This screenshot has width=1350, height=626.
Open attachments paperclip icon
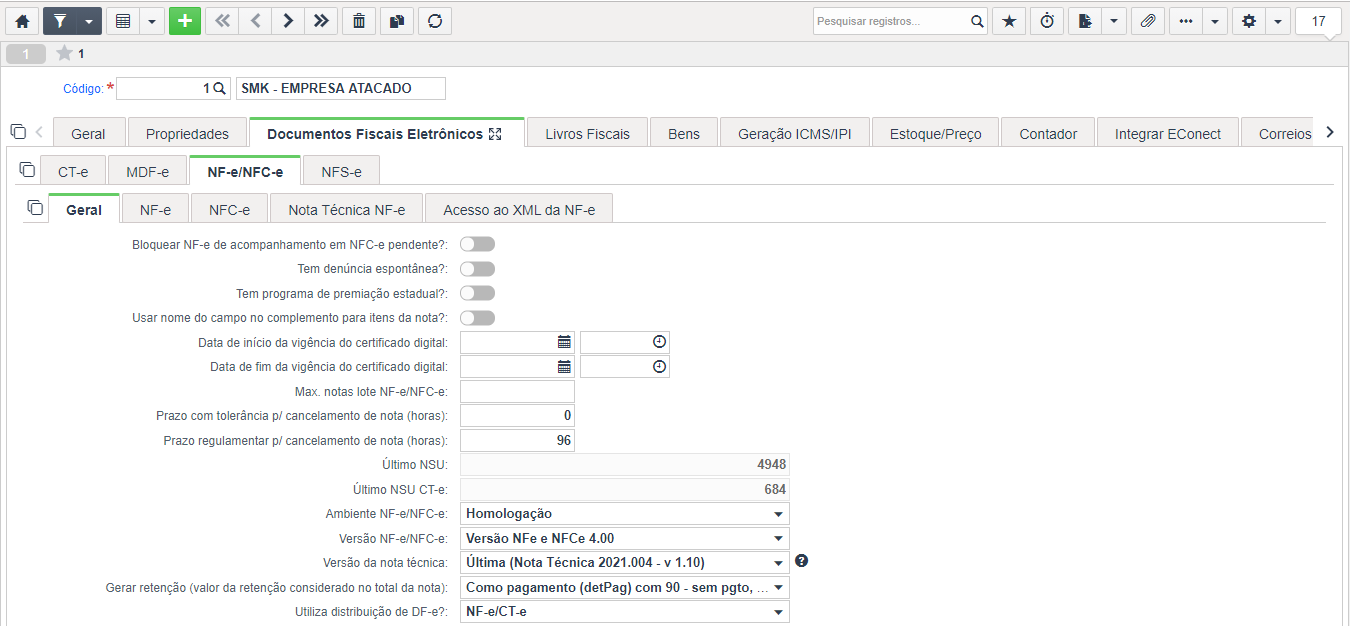pyautogui.click(x=1148, y=21)
